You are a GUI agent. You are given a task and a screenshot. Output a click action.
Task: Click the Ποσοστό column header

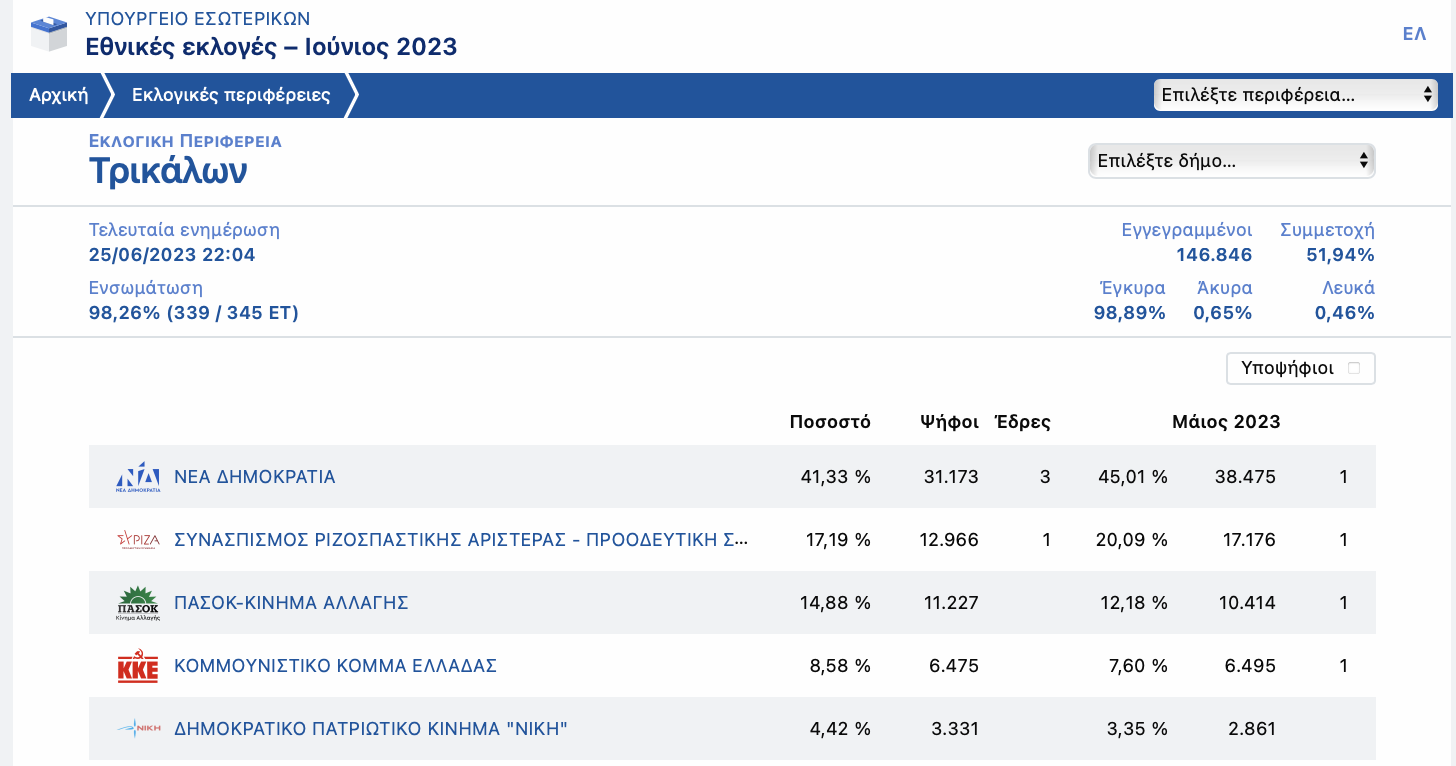coord(830,422)
